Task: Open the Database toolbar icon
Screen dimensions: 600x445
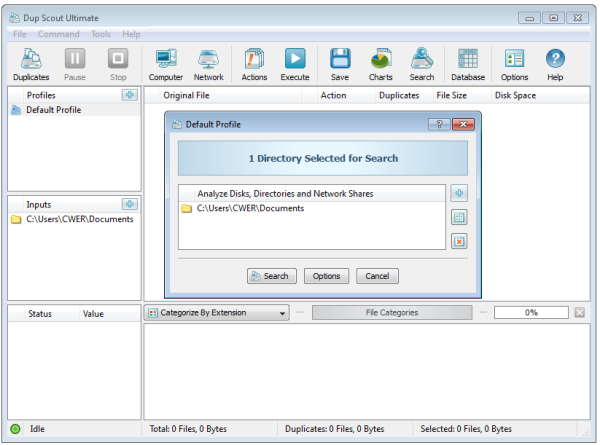Action: tap(468, 64)
